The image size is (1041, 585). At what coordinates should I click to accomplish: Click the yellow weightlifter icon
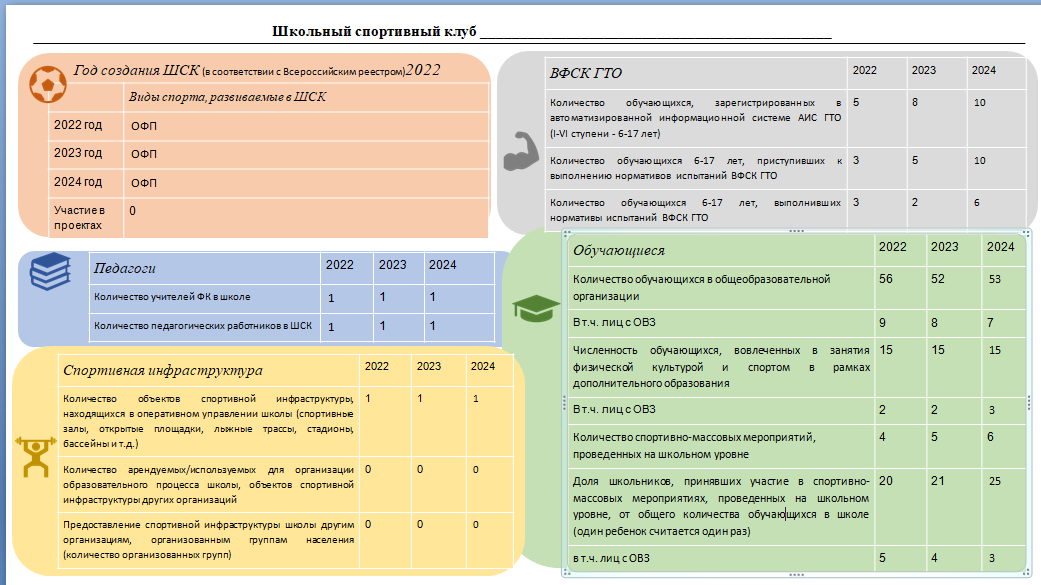35,457
